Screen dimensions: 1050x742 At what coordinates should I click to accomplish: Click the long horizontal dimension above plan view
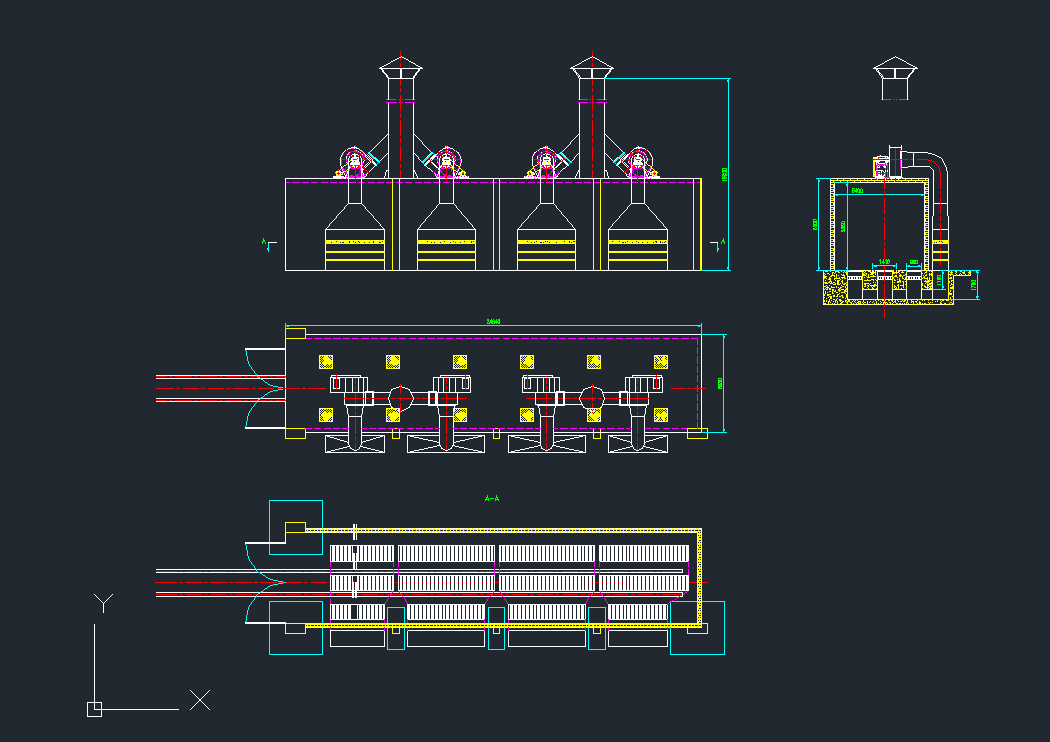[x=493, y=322]
